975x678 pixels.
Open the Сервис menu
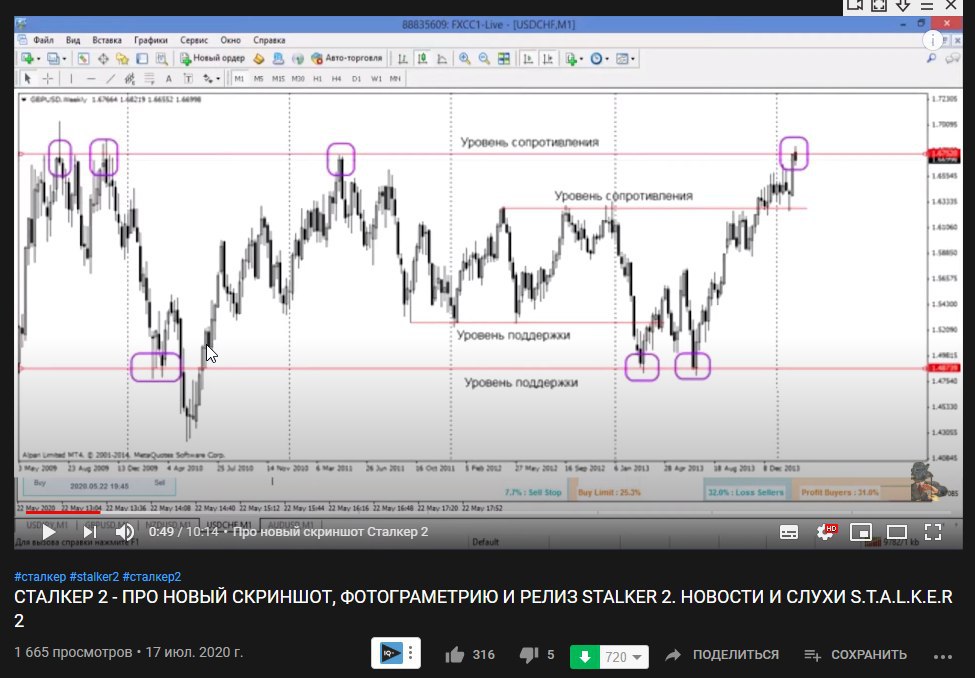[194, 40]
